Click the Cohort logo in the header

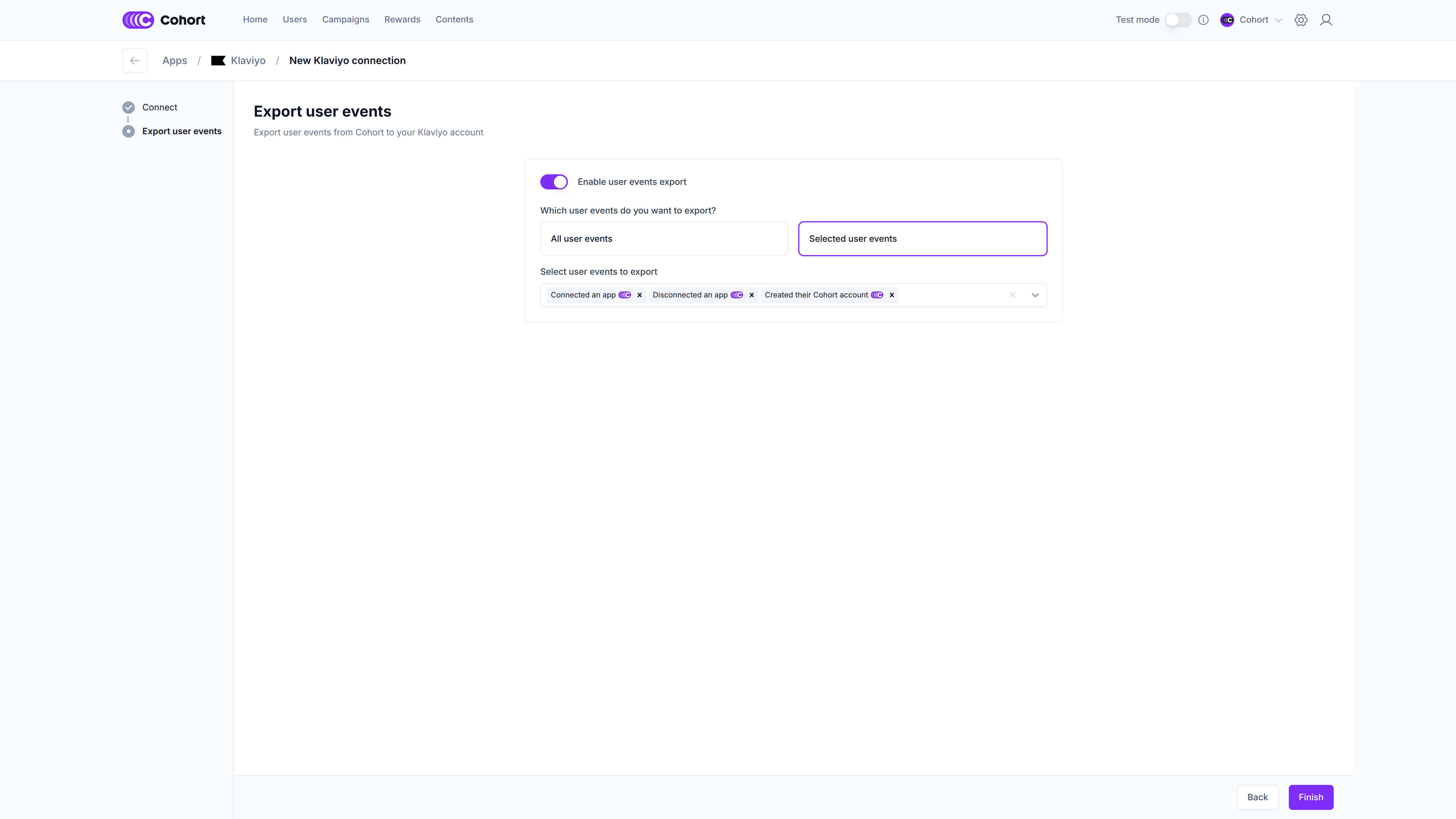point(163,20)
